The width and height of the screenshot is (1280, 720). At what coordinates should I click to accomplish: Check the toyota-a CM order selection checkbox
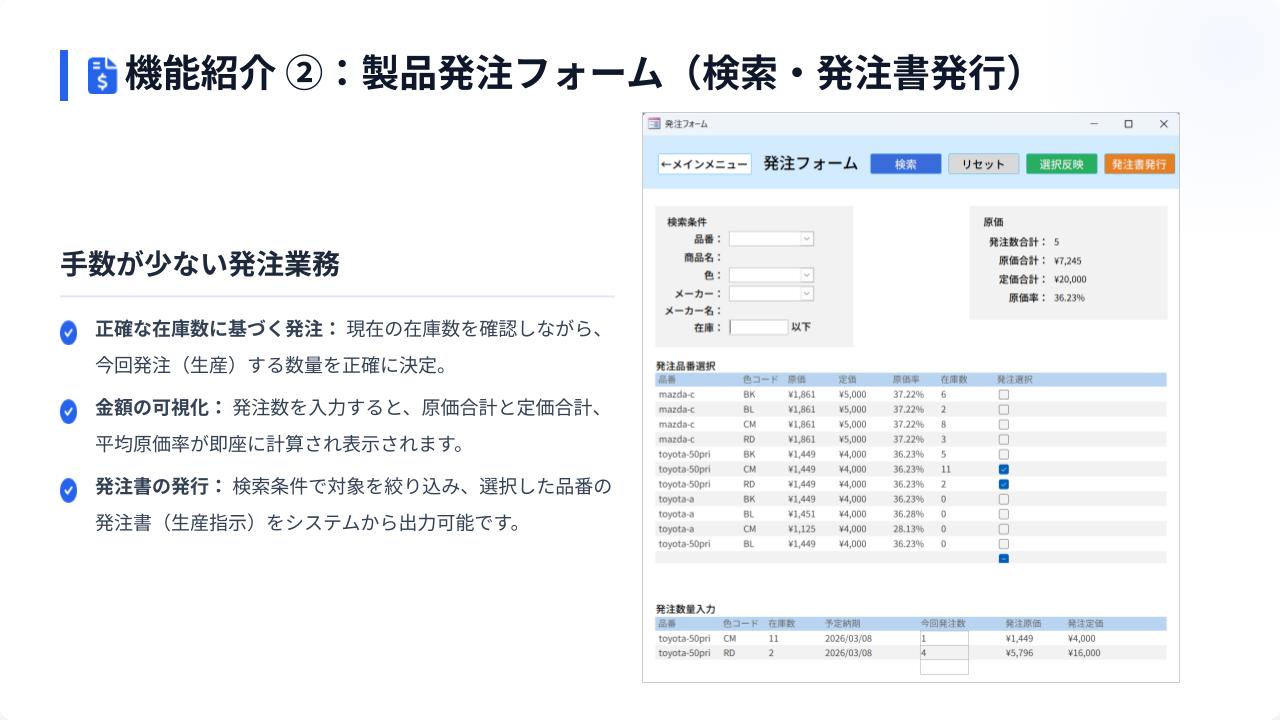pos(1004,529)
